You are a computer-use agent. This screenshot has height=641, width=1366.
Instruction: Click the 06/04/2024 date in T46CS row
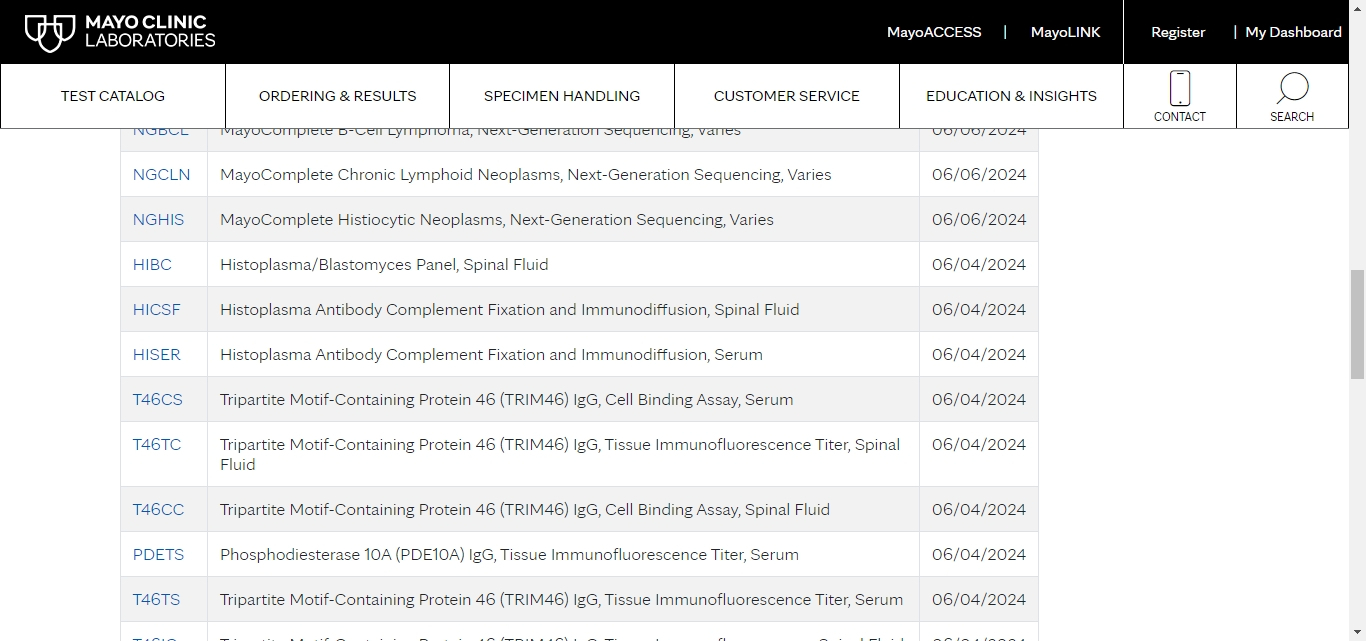pyautogui.click(x=979, y=400)
